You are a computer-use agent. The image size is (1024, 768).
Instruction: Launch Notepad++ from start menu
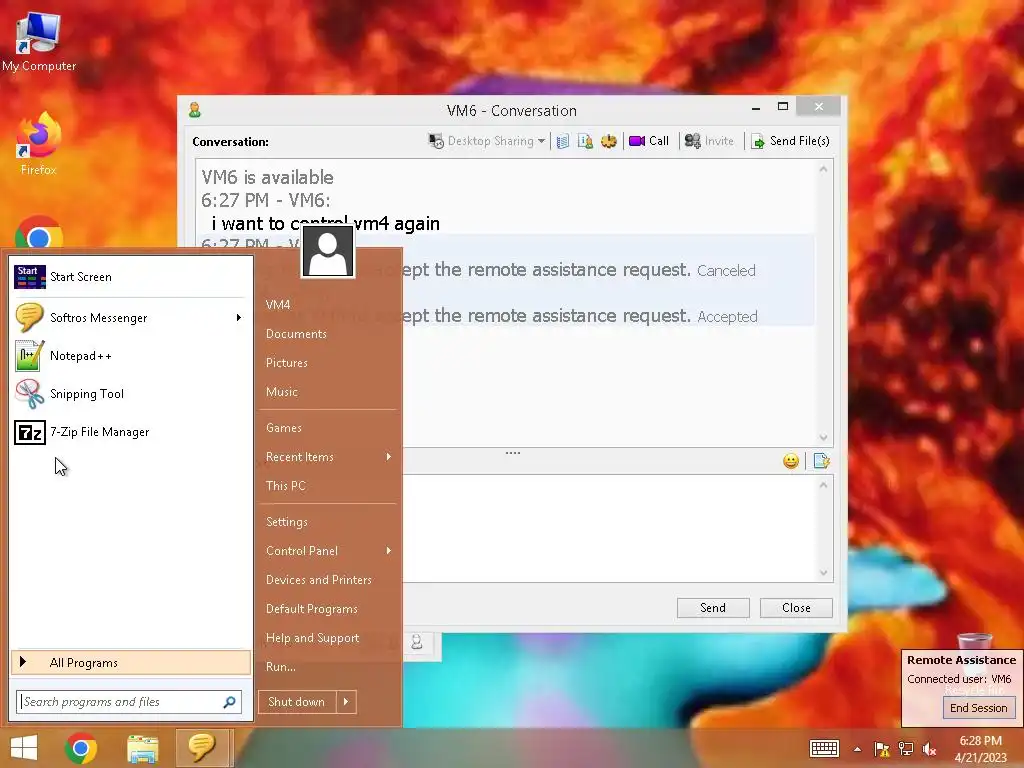131,356
